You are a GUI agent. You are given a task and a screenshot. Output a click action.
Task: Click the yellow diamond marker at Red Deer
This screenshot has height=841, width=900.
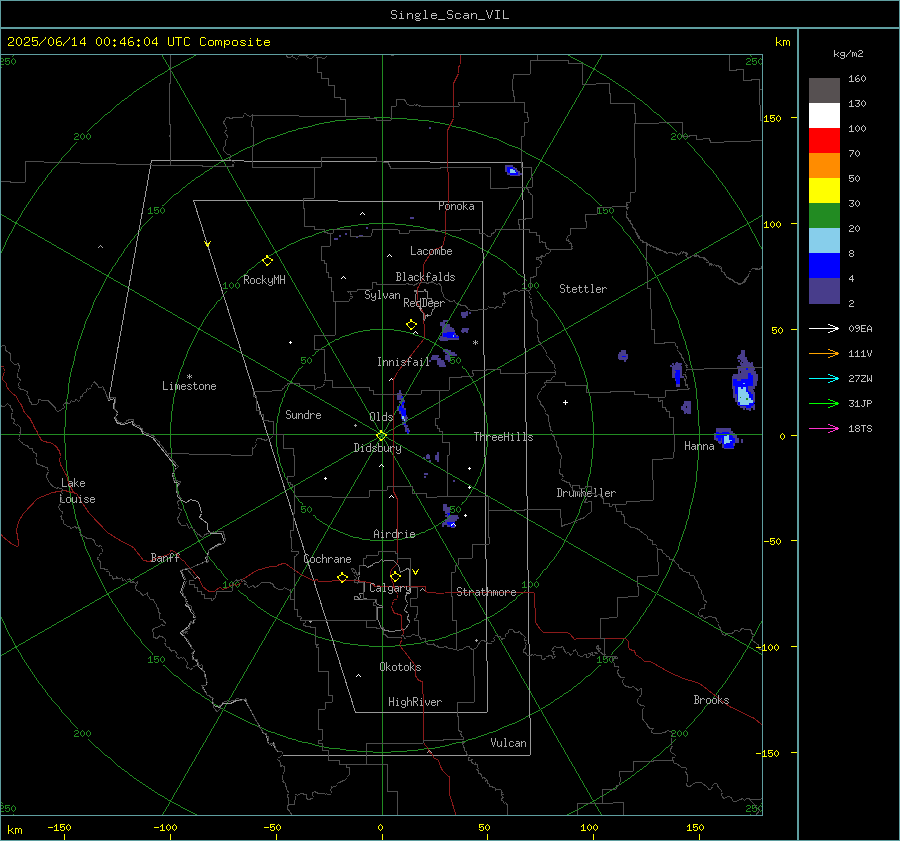[411, 325]
